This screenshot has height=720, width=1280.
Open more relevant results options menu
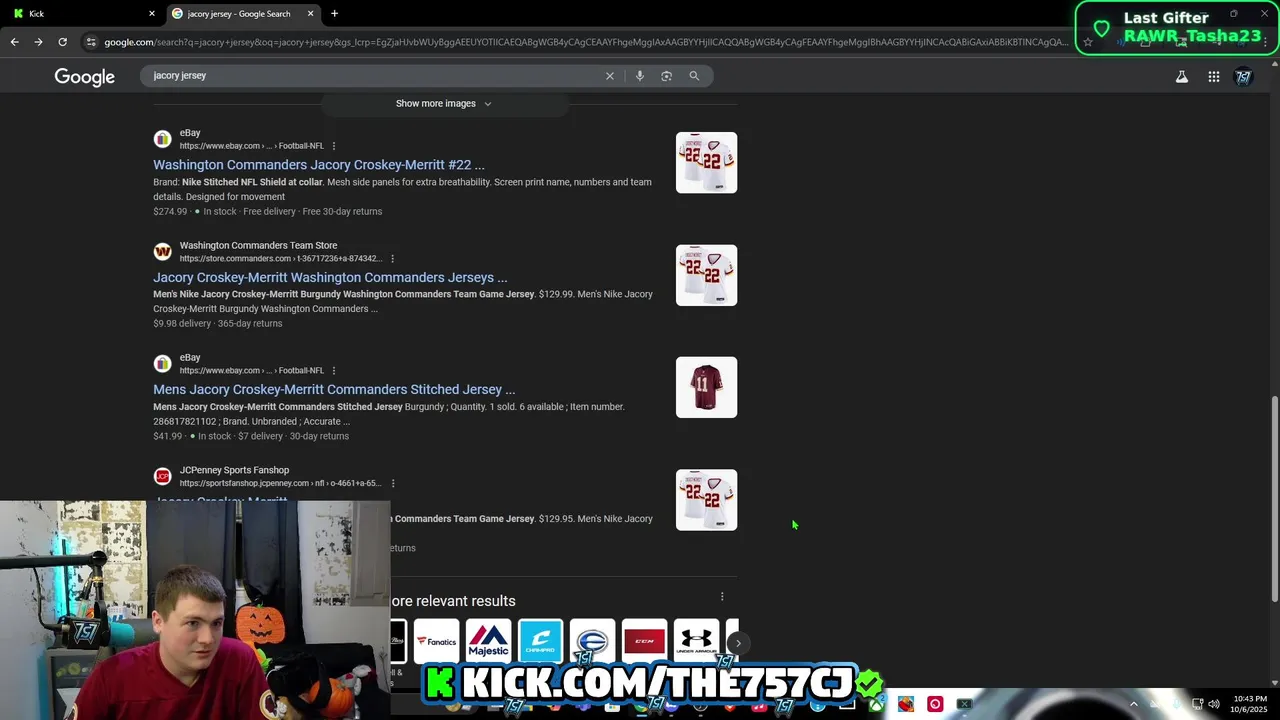(x=722, y=597)
